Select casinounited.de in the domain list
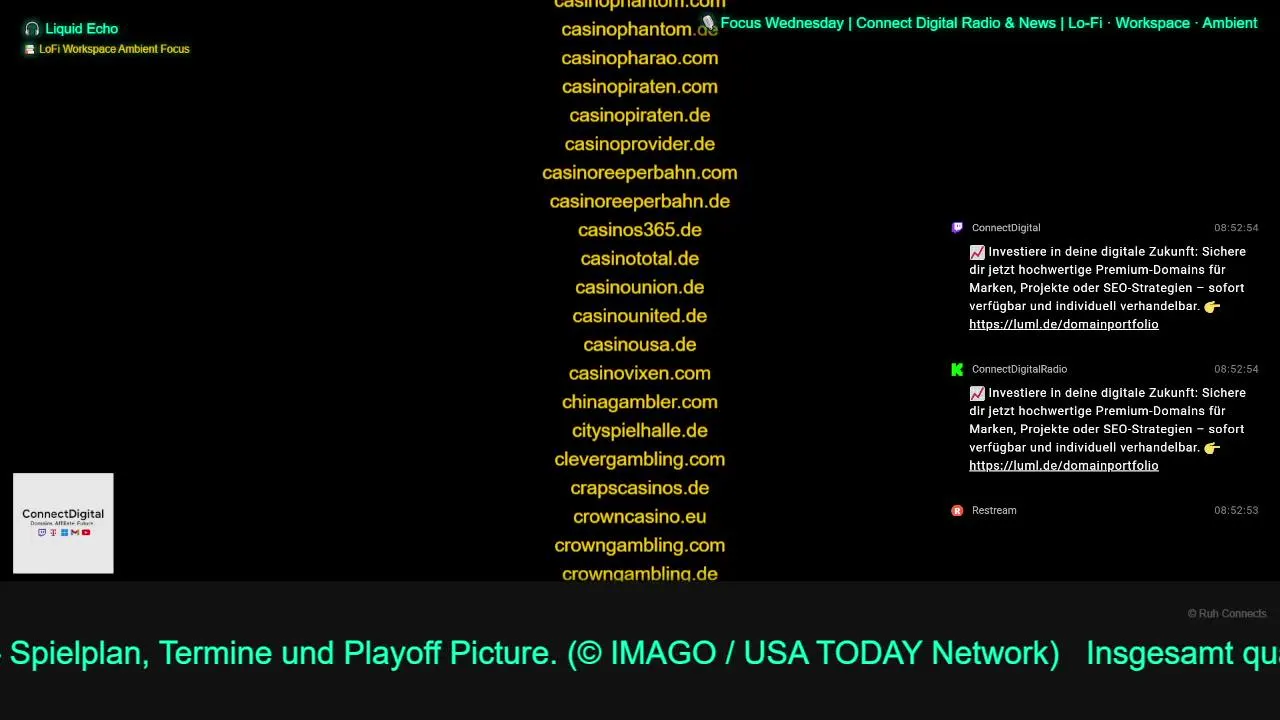Screen dimensions: 1280x720 click(640, 316)
